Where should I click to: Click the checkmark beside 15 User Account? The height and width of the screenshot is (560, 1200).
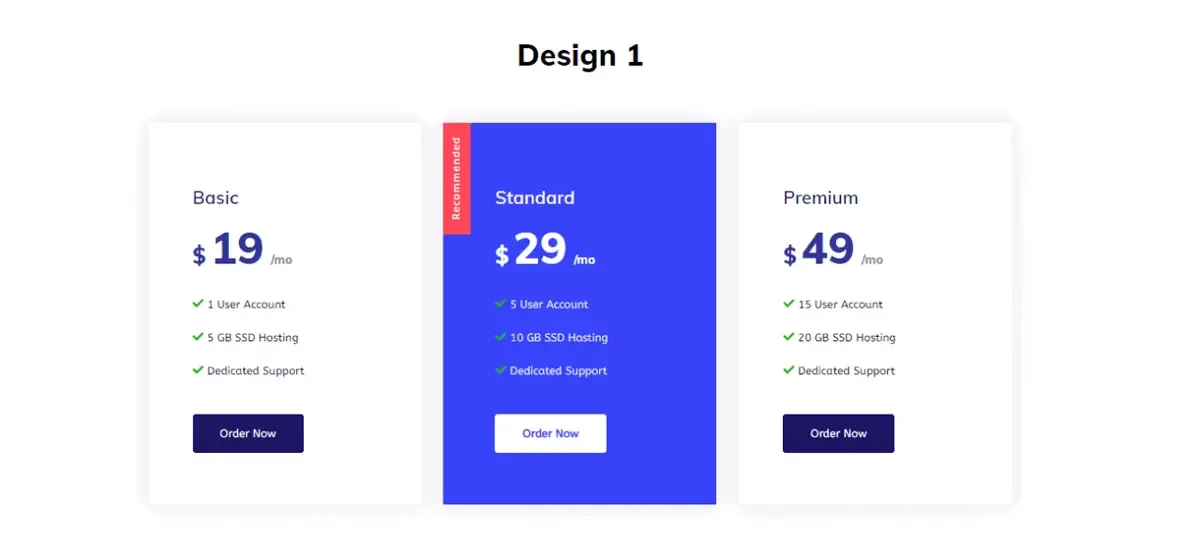(789, 304)
